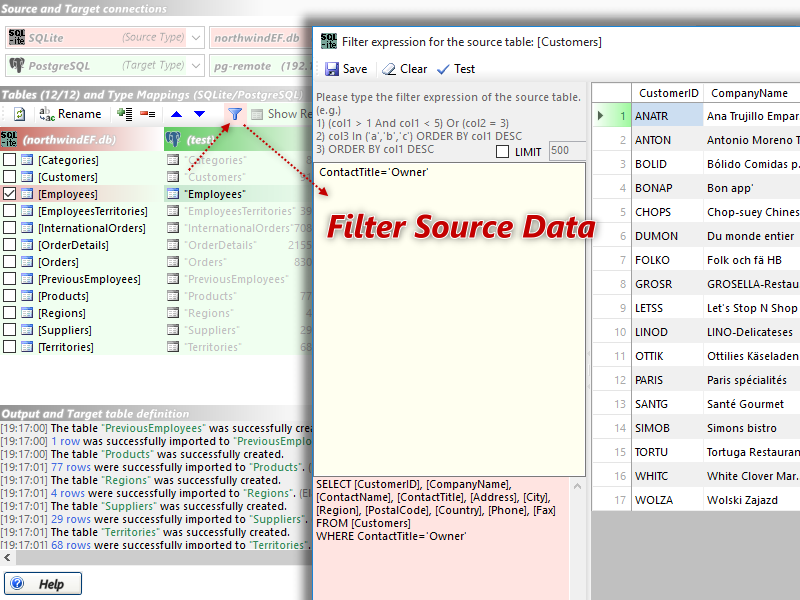Select the [InternationalOrders] source table row
This screenshot has width=800, height=600.
click(x=82, y=228)
